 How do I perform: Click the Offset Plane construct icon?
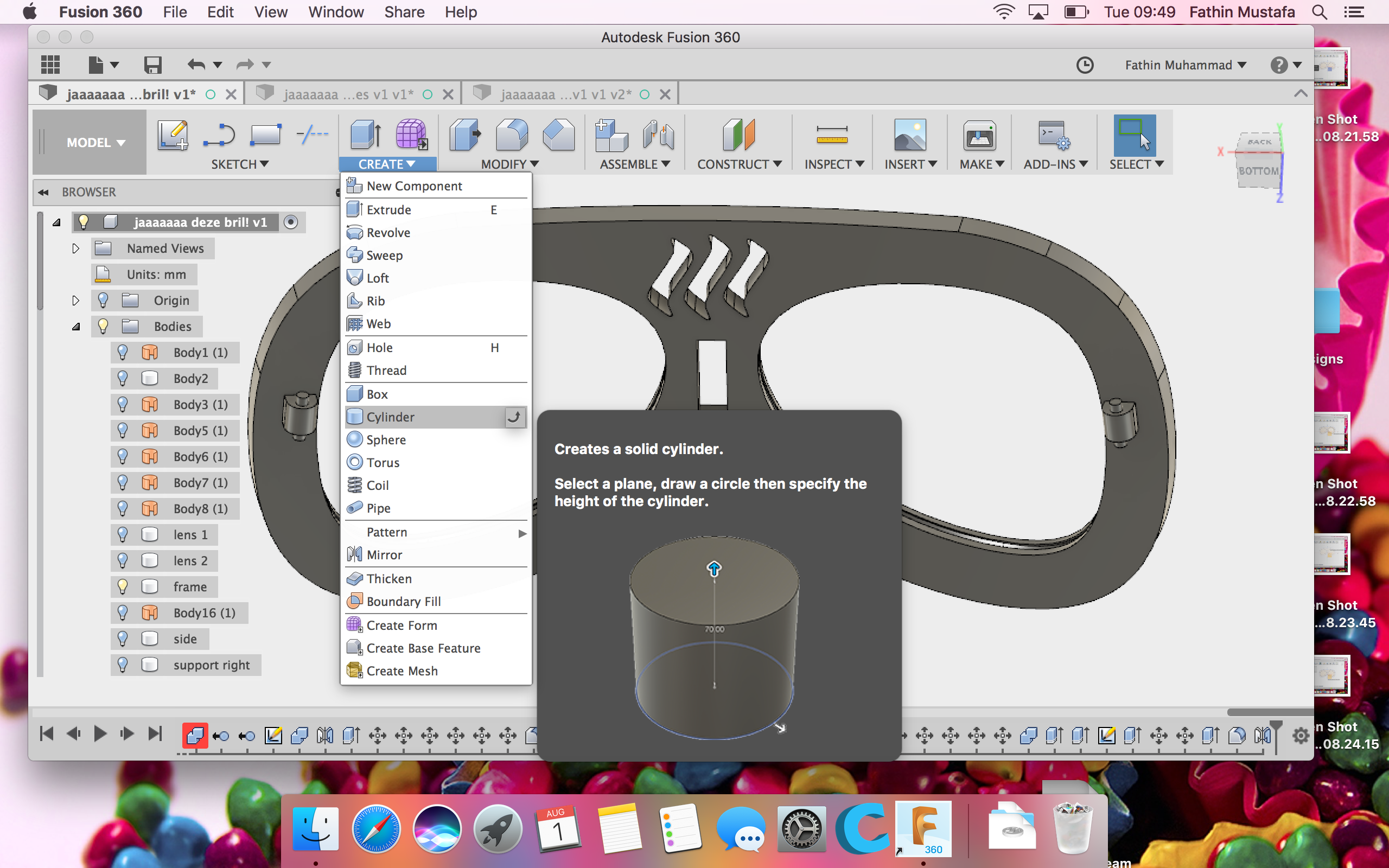coord(738,136)
